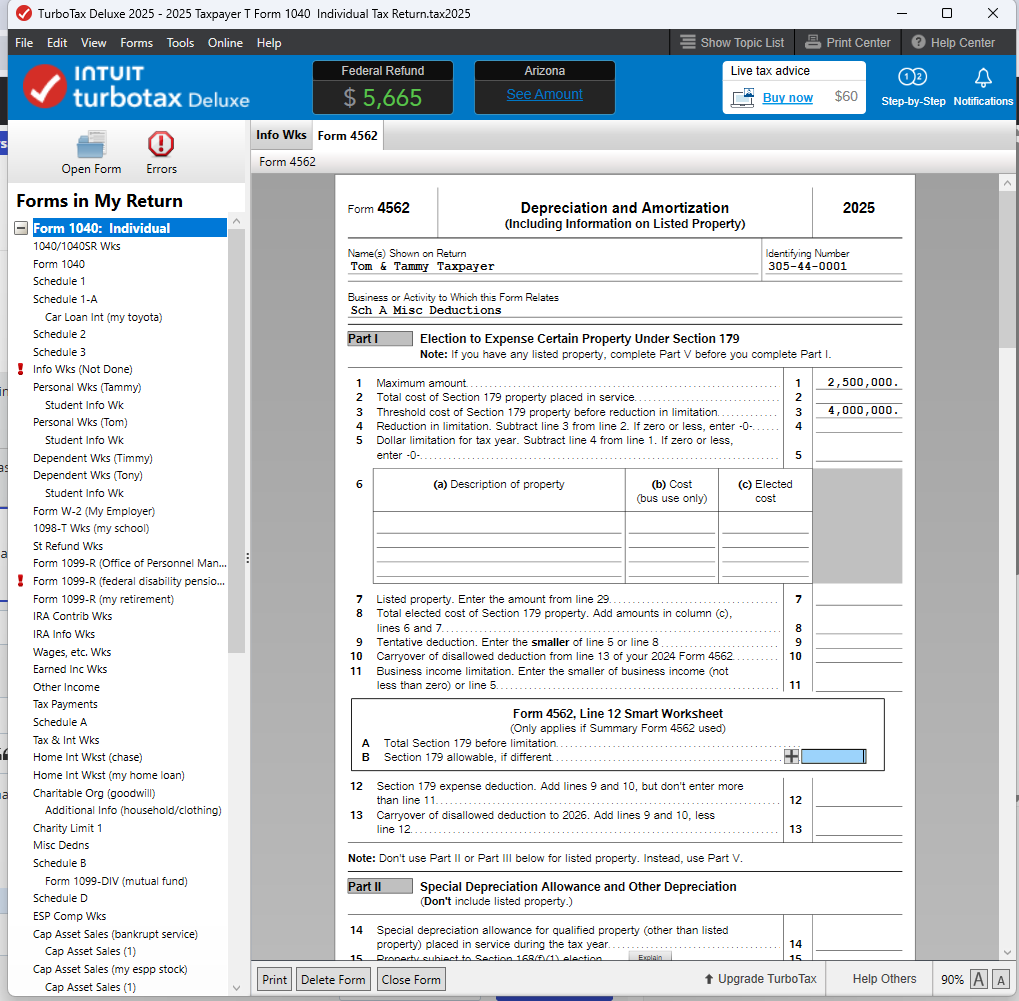The height and width of the screenshot is (1001, 1019).
Task: Open Home Int Wkst (chase)
Action: (x=88, y=757)
